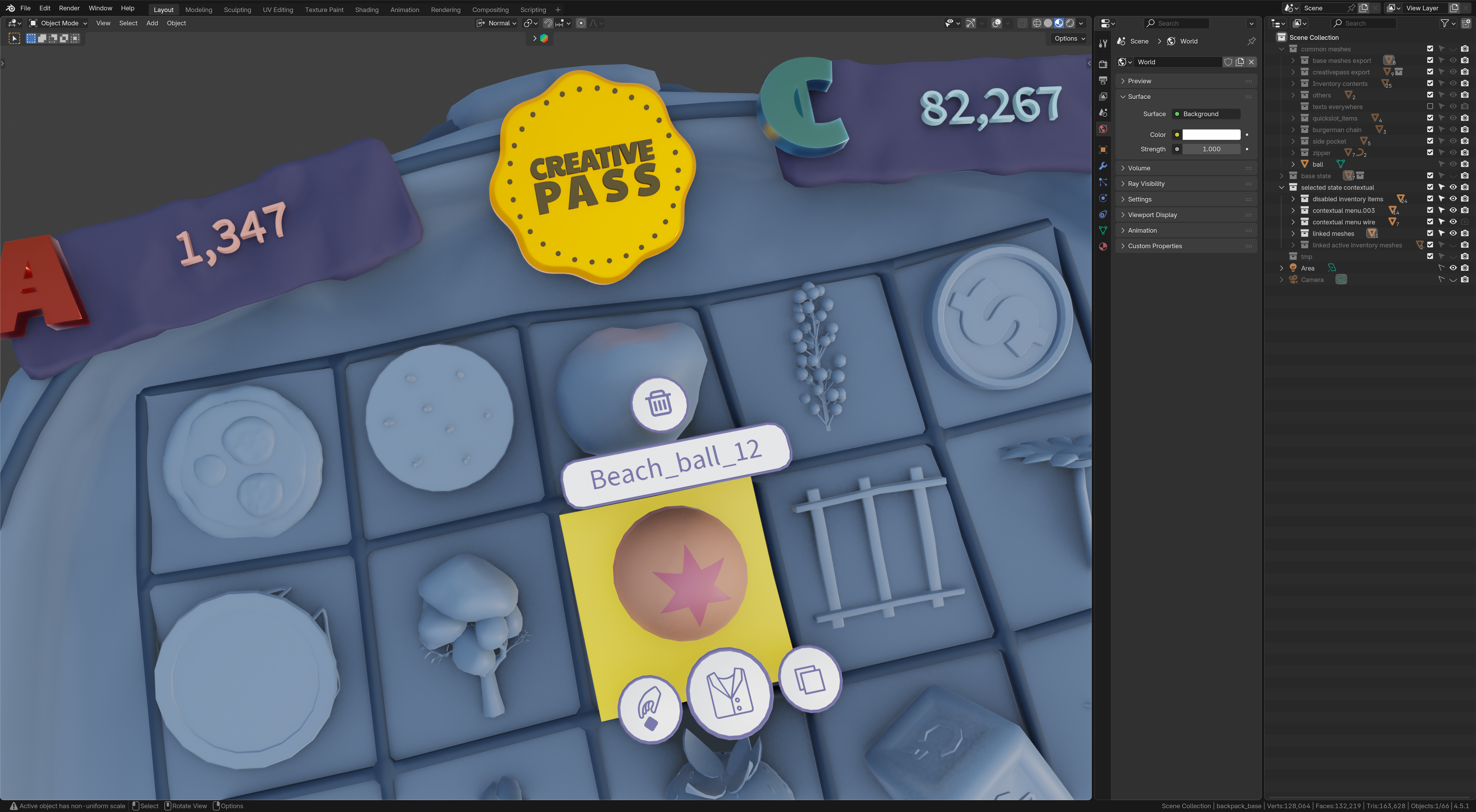Expand the base state collection
This screenshot has height=812, width=1476.
coord(1282,176)
